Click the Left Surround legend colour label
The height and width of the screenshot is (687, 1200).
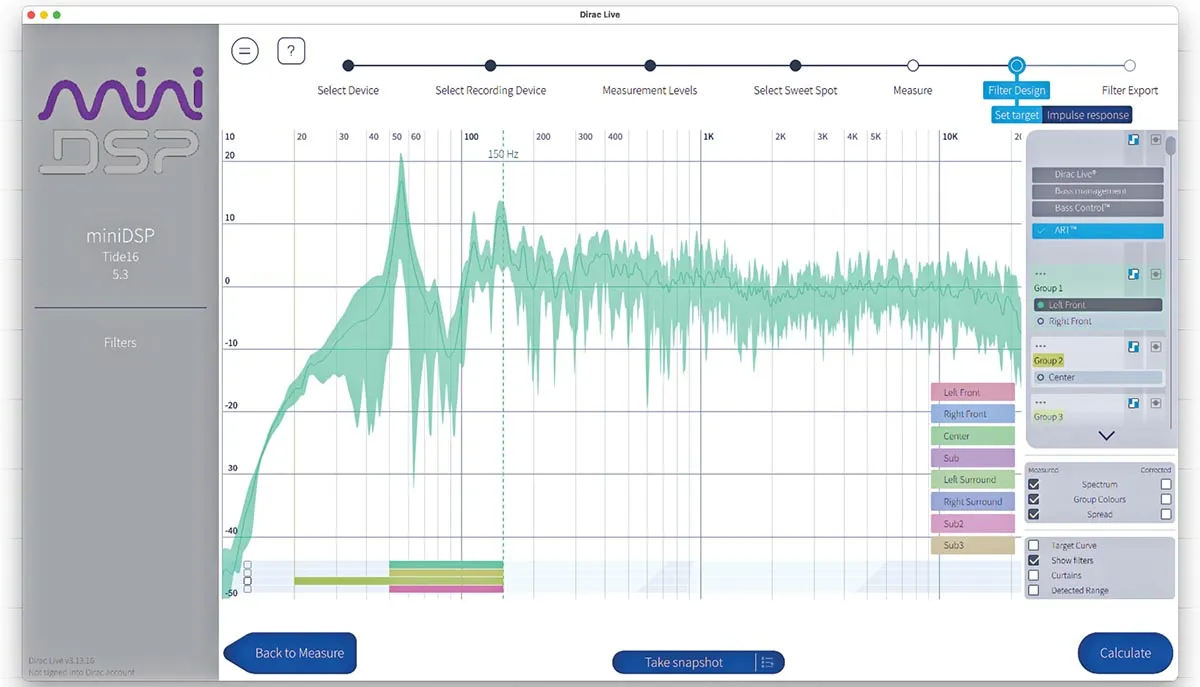tap(972, 480)
